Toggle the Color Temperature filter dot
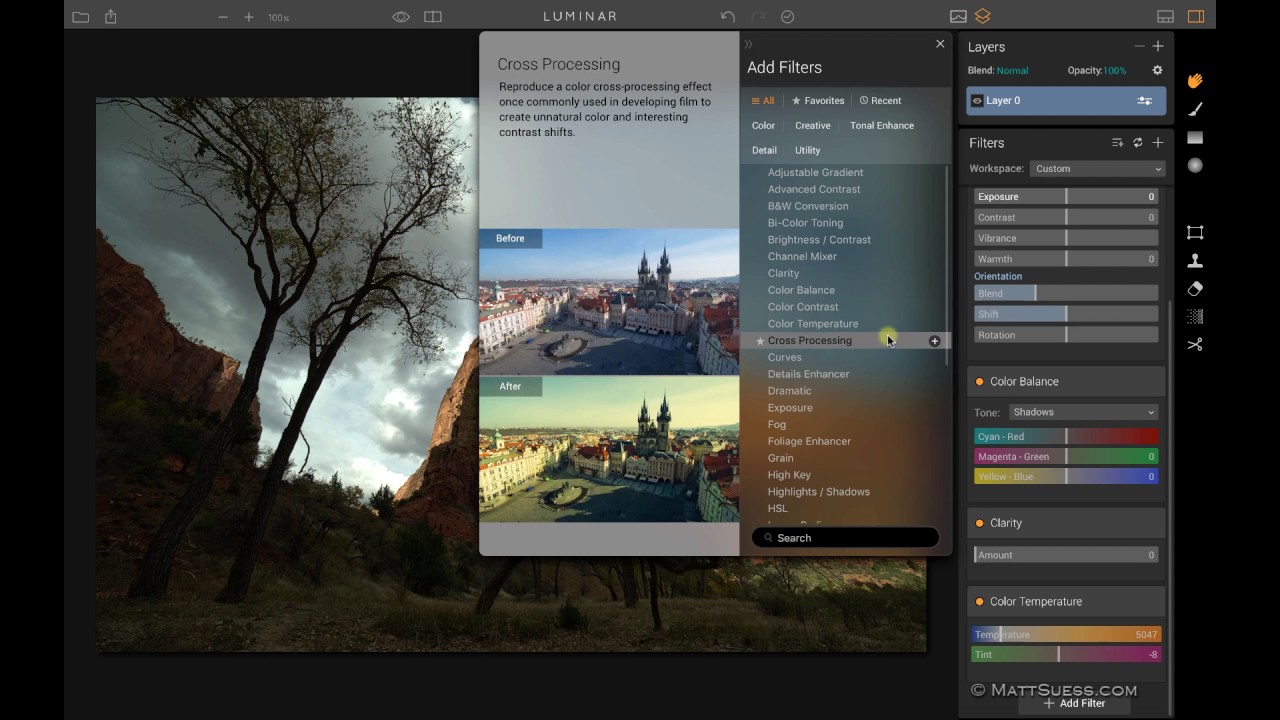The image size is (1280, 720). pos(979,602)
